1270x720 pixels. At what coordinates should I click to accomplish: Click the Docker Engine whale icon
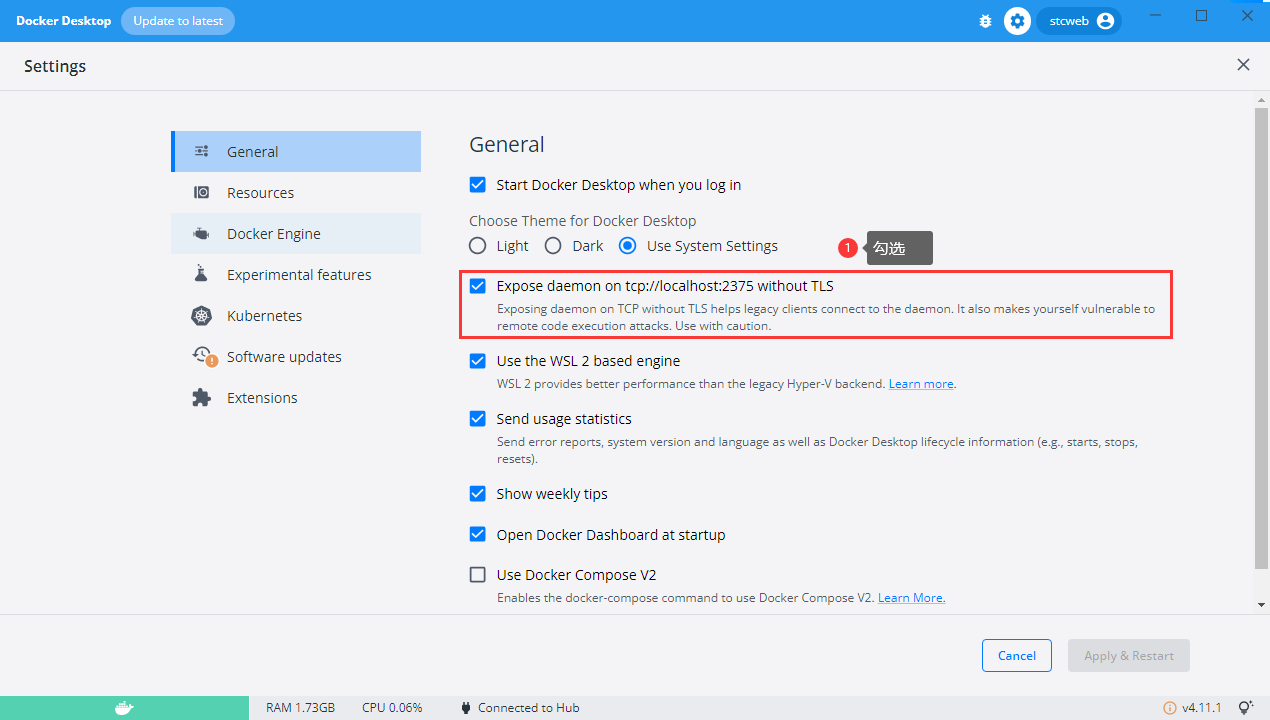pos(201,234)
